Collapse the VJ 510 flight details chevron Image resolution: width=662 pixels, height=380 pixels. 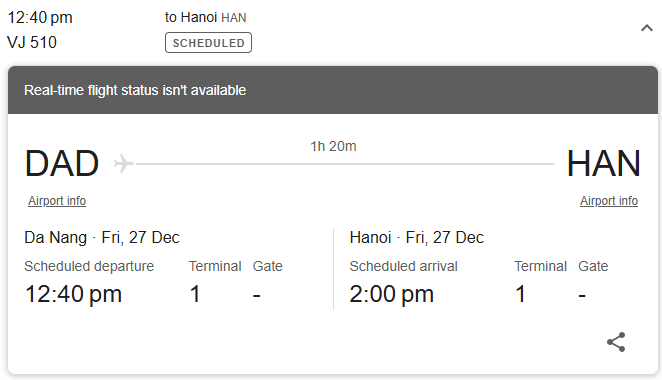coord(647,28)
